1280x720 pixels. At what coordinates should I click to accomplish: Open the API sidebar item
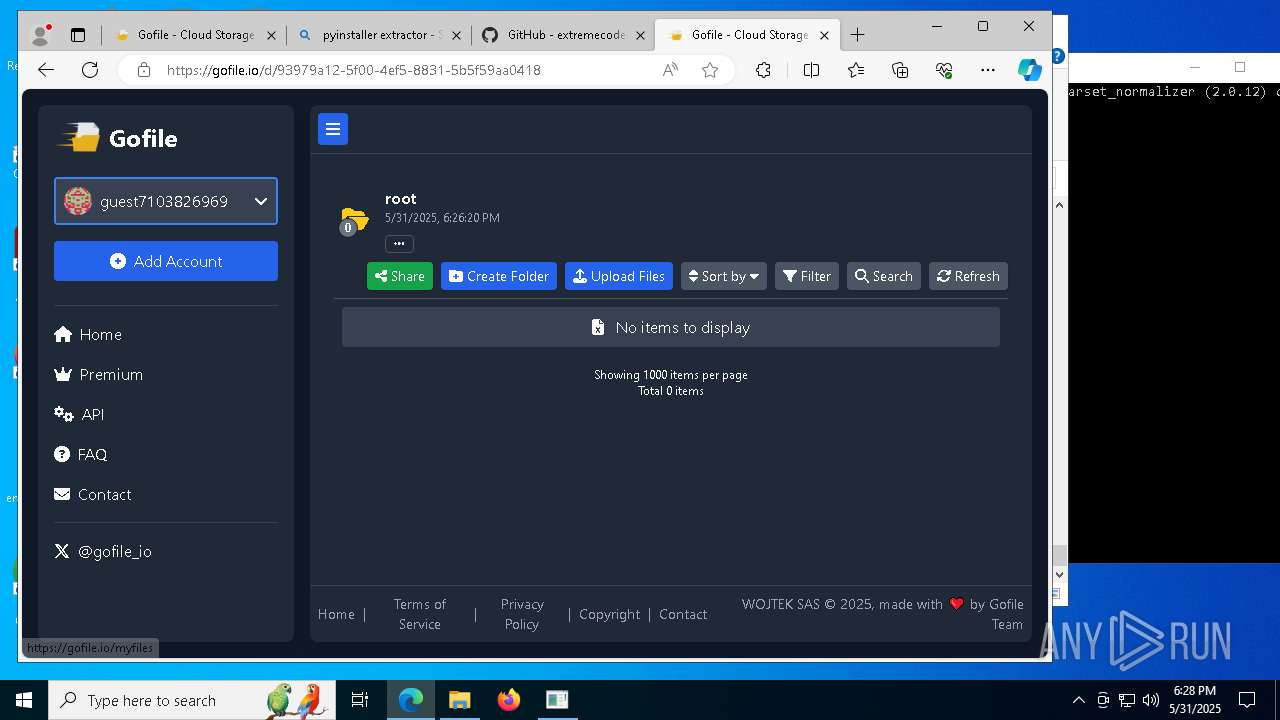tap(79, 414)
